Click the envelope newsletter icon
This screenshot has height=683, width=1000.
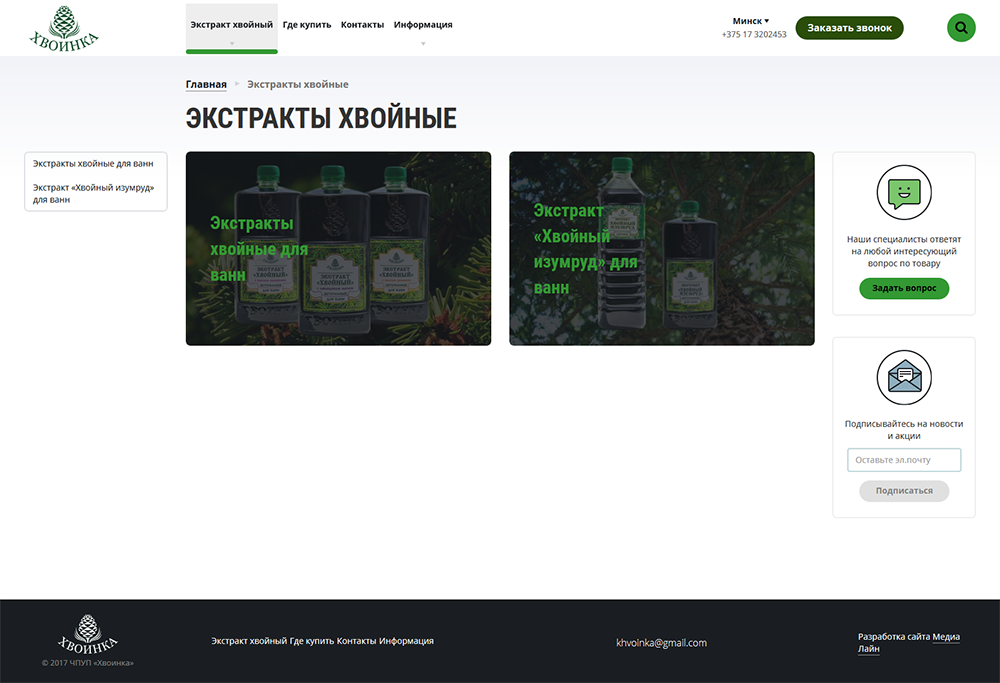click(x=904, y=378)
